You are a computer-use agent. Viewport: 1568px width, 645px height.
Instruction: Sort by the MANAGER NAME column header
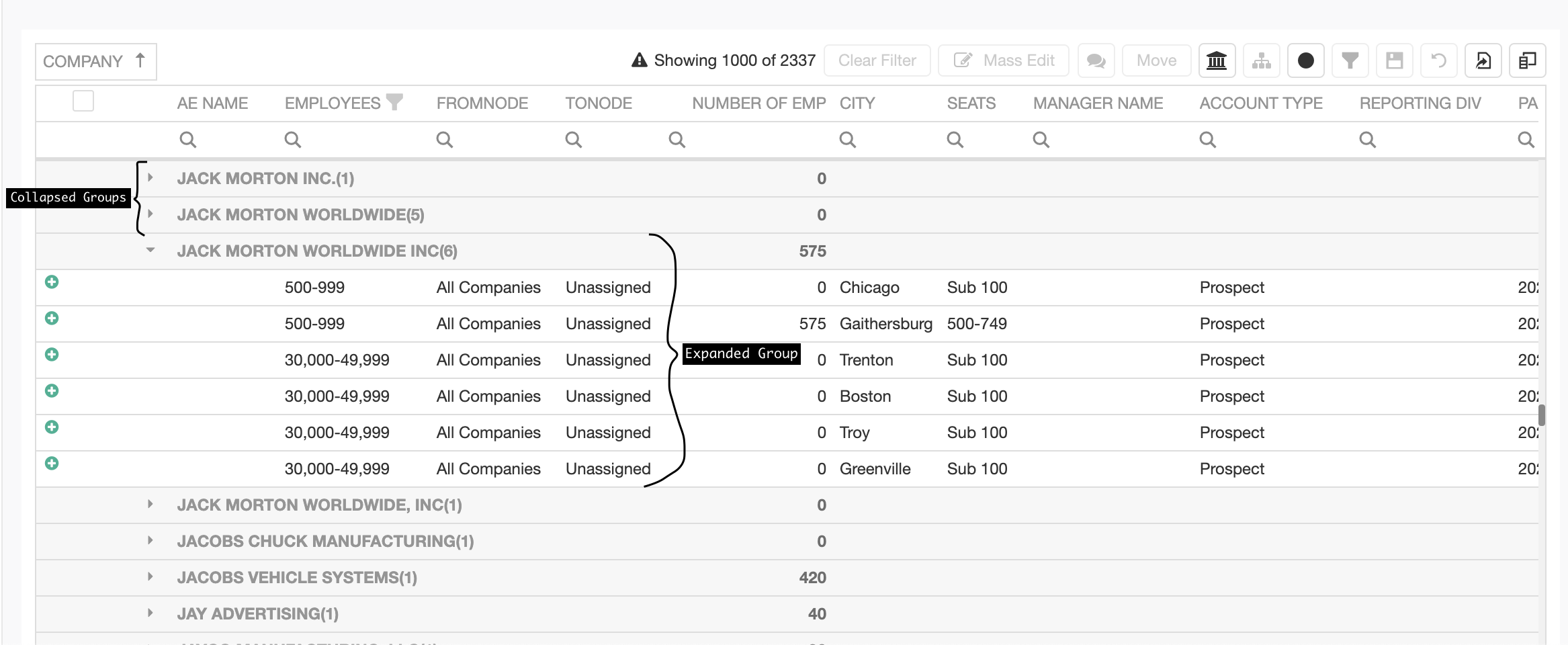pos(1098,103)
